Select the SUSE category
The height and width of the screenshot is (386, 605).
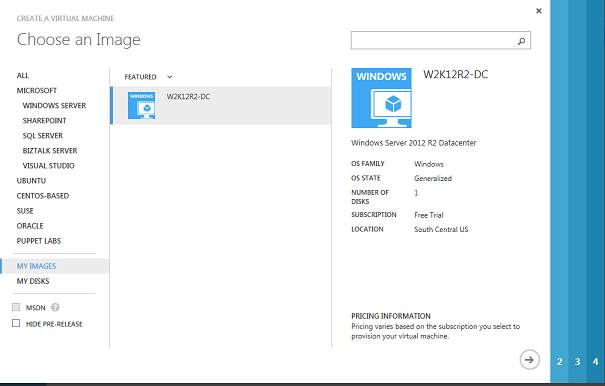click(x=25, y=211)
